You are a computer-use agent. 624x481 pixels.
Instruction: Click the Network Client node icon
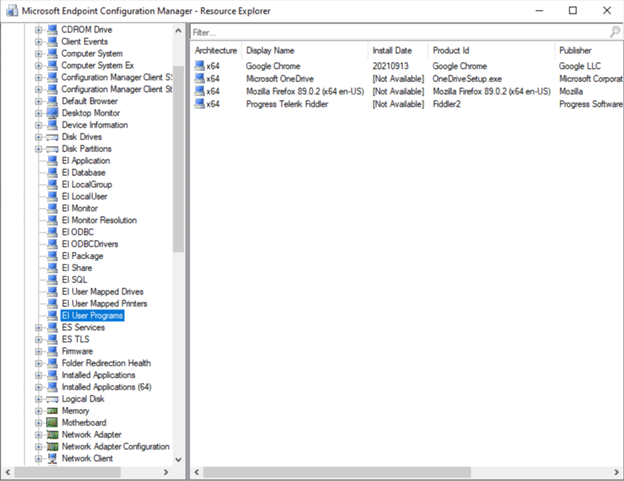52,458
